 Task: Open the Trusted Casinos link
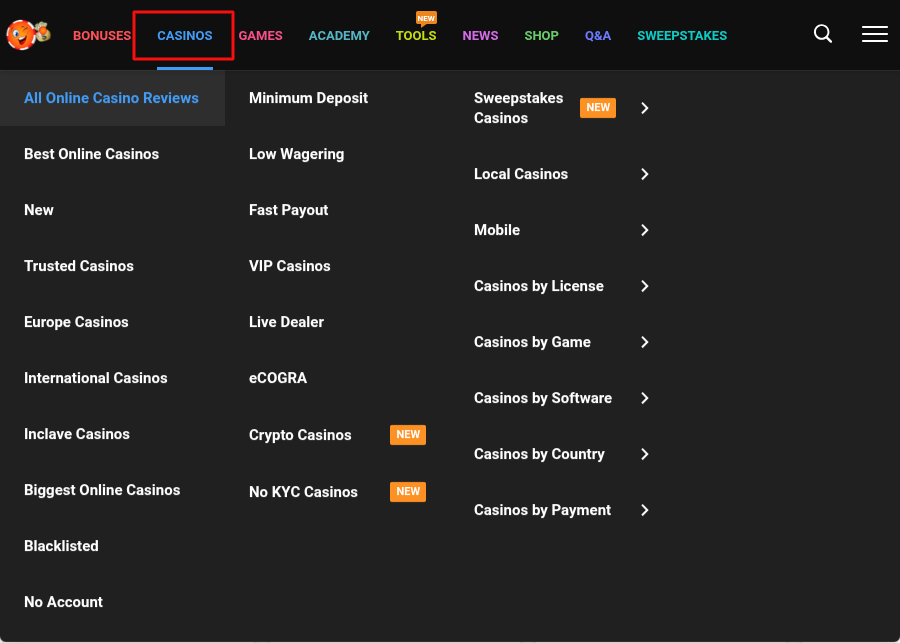click(x=79, y=266)
